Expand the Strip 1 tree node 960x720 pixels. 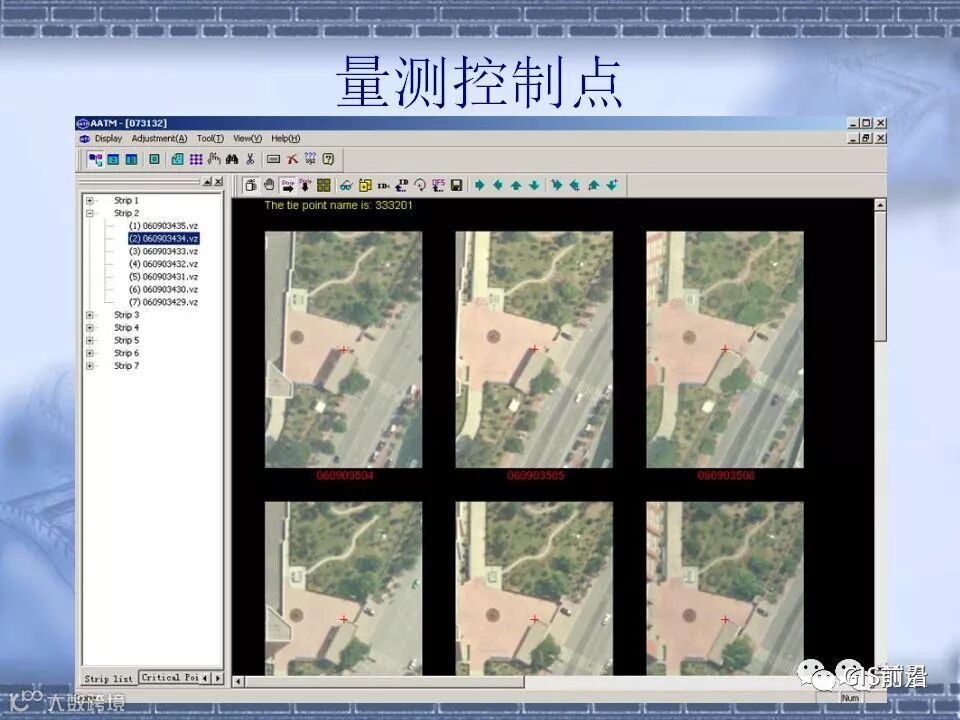(90, 201)
